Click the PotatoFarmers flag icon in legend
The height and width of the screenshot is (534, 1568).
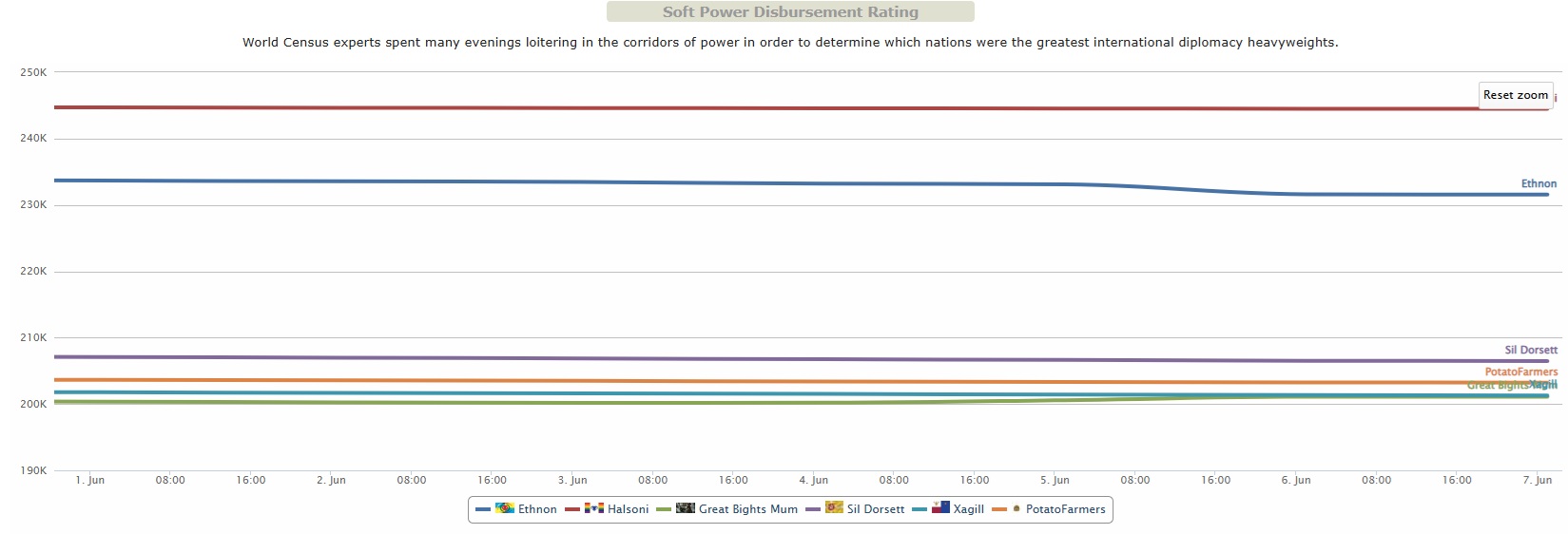pos(1016,508)
